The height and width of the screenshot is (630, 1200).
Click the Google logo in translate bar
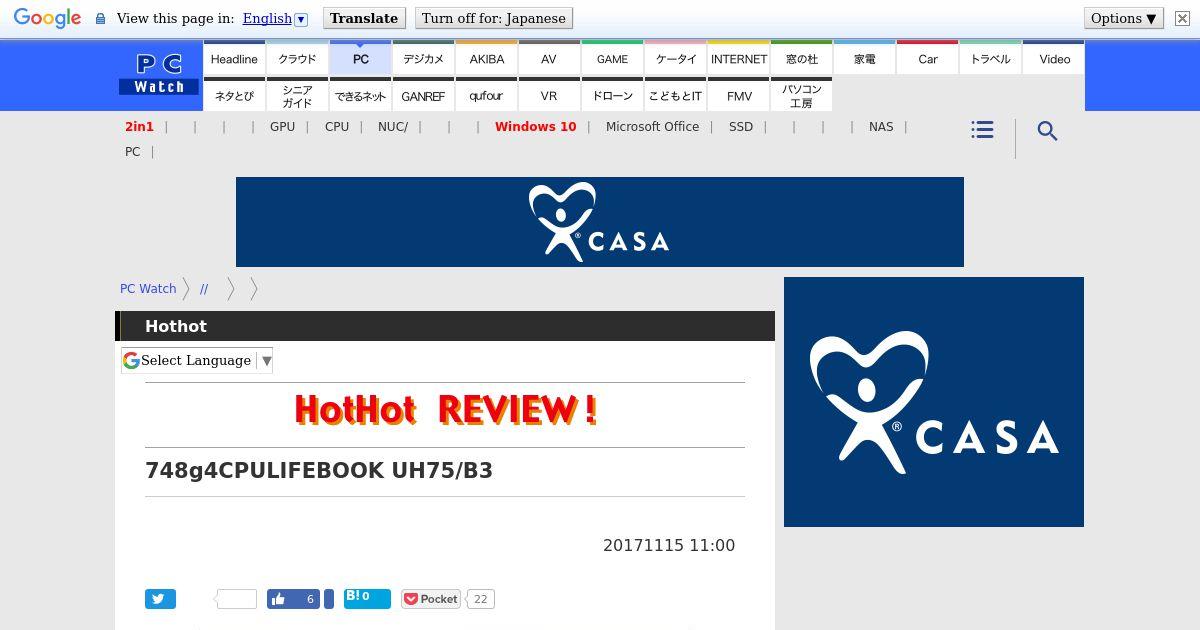click(x=47, y=18)
